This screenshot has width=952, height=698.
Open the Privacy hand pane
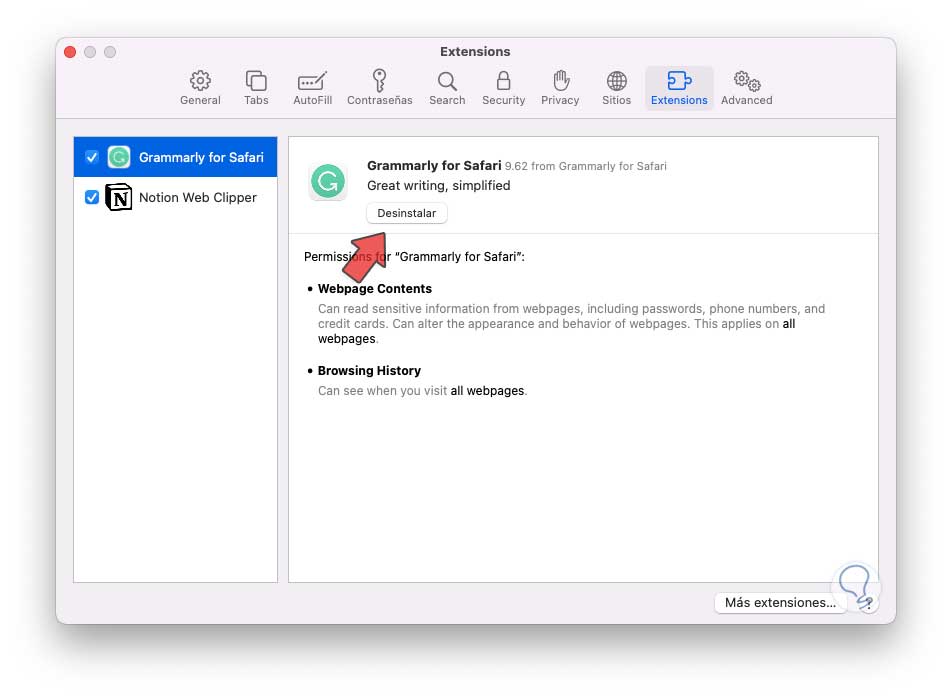click(560, 88)
